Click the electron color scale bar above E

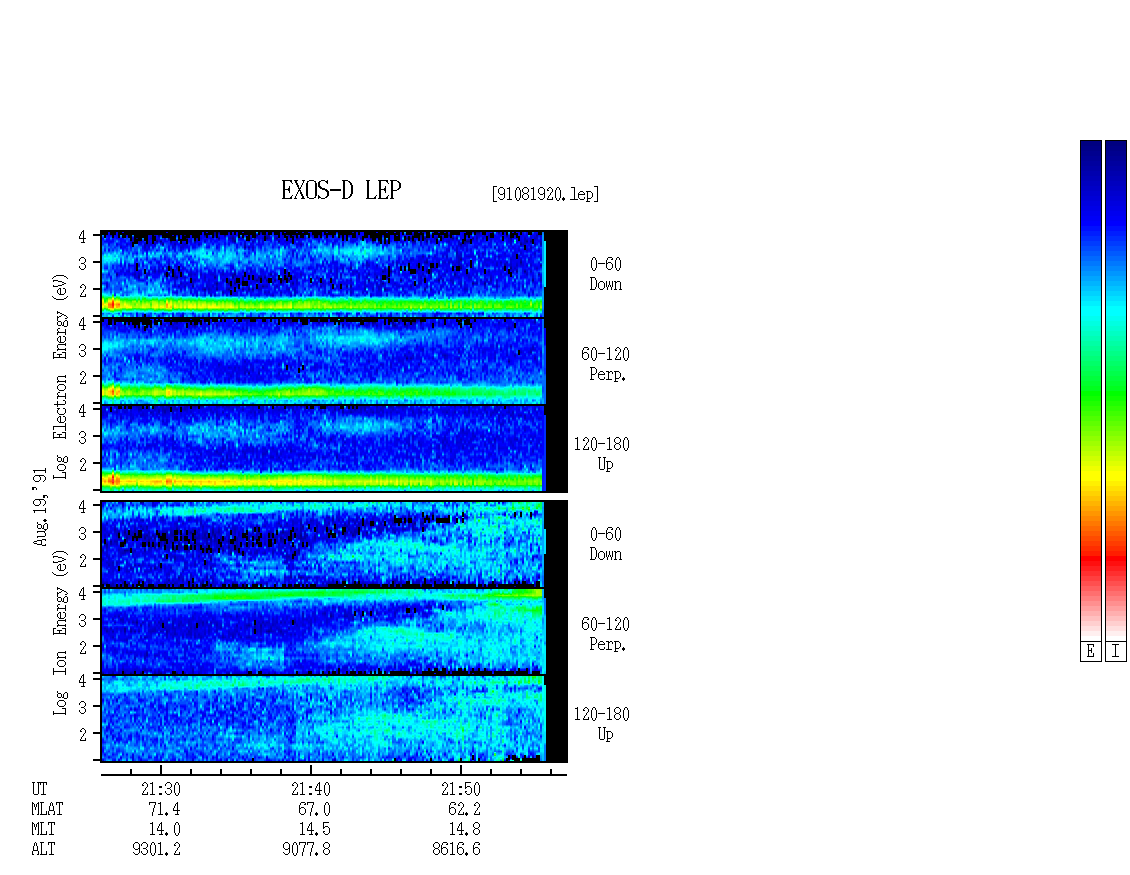[1090, 390]
